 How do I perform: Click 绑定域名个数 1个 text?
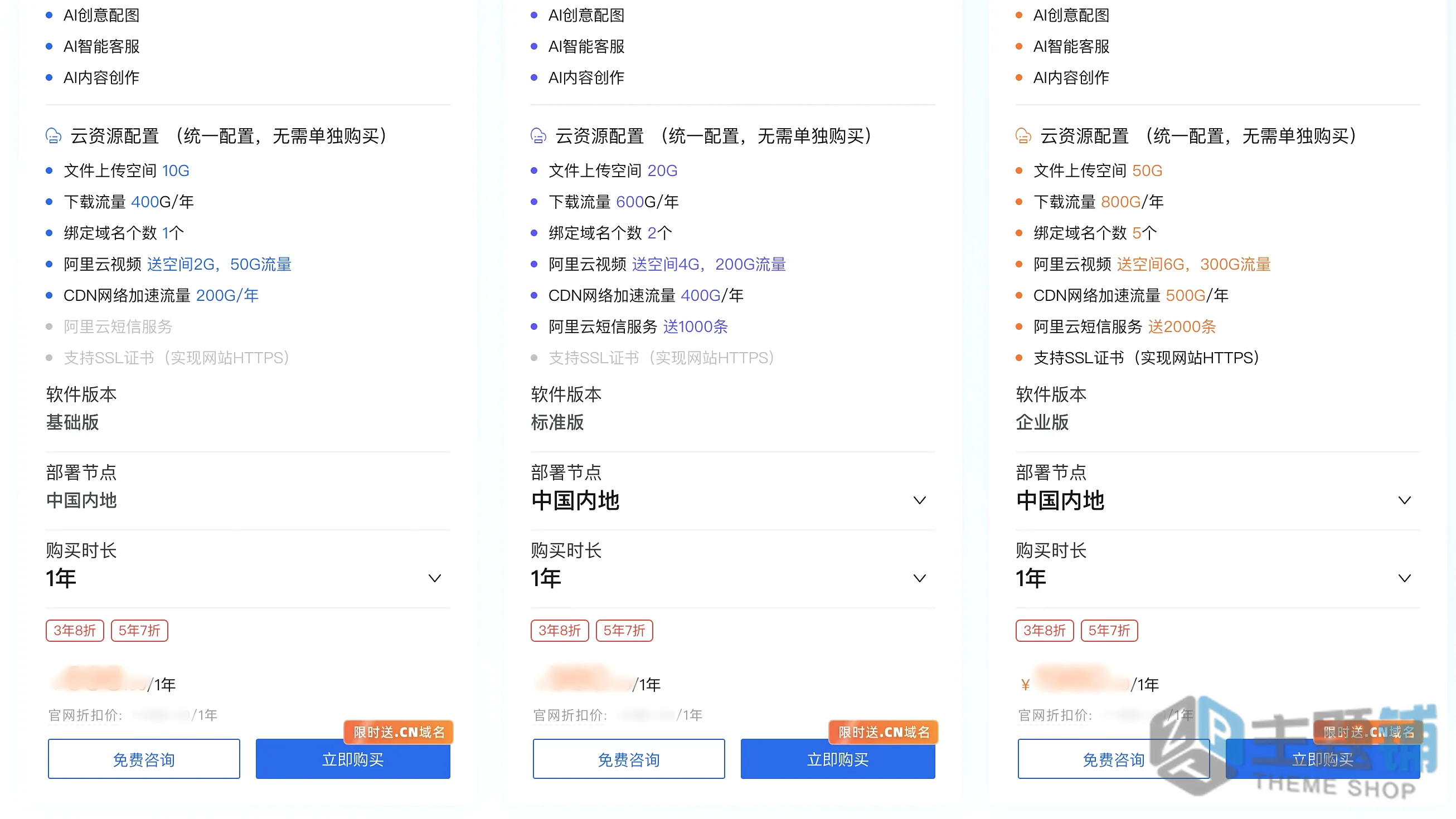(x=124, y=233)
